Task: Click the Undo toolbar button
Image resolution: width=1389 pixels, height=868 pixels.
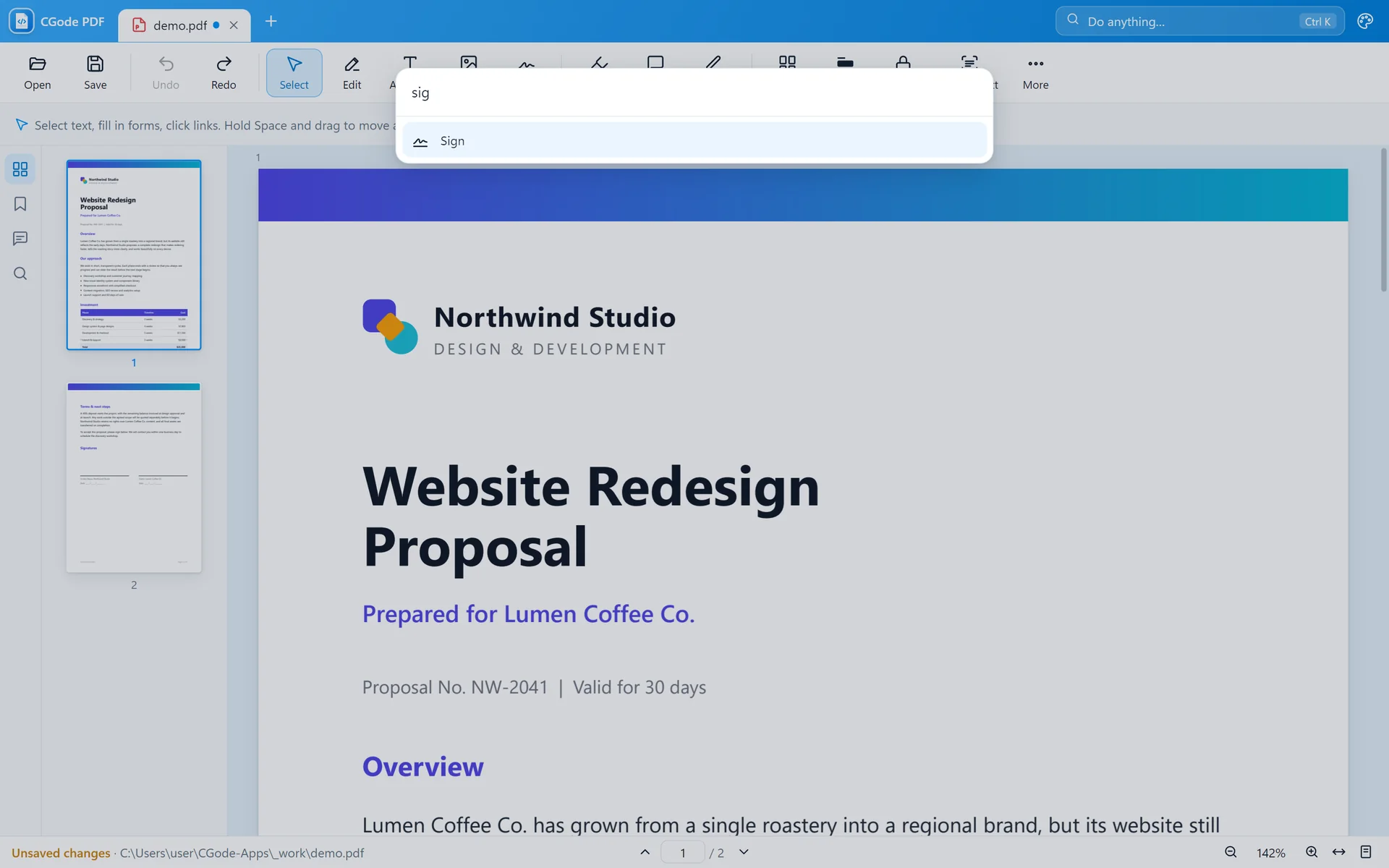Action: click(x=166, y=72)
